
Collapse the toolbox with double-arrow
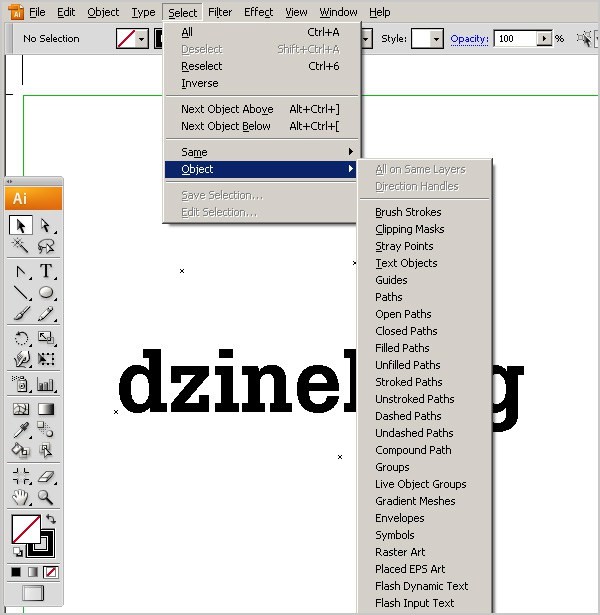(9, 182)
